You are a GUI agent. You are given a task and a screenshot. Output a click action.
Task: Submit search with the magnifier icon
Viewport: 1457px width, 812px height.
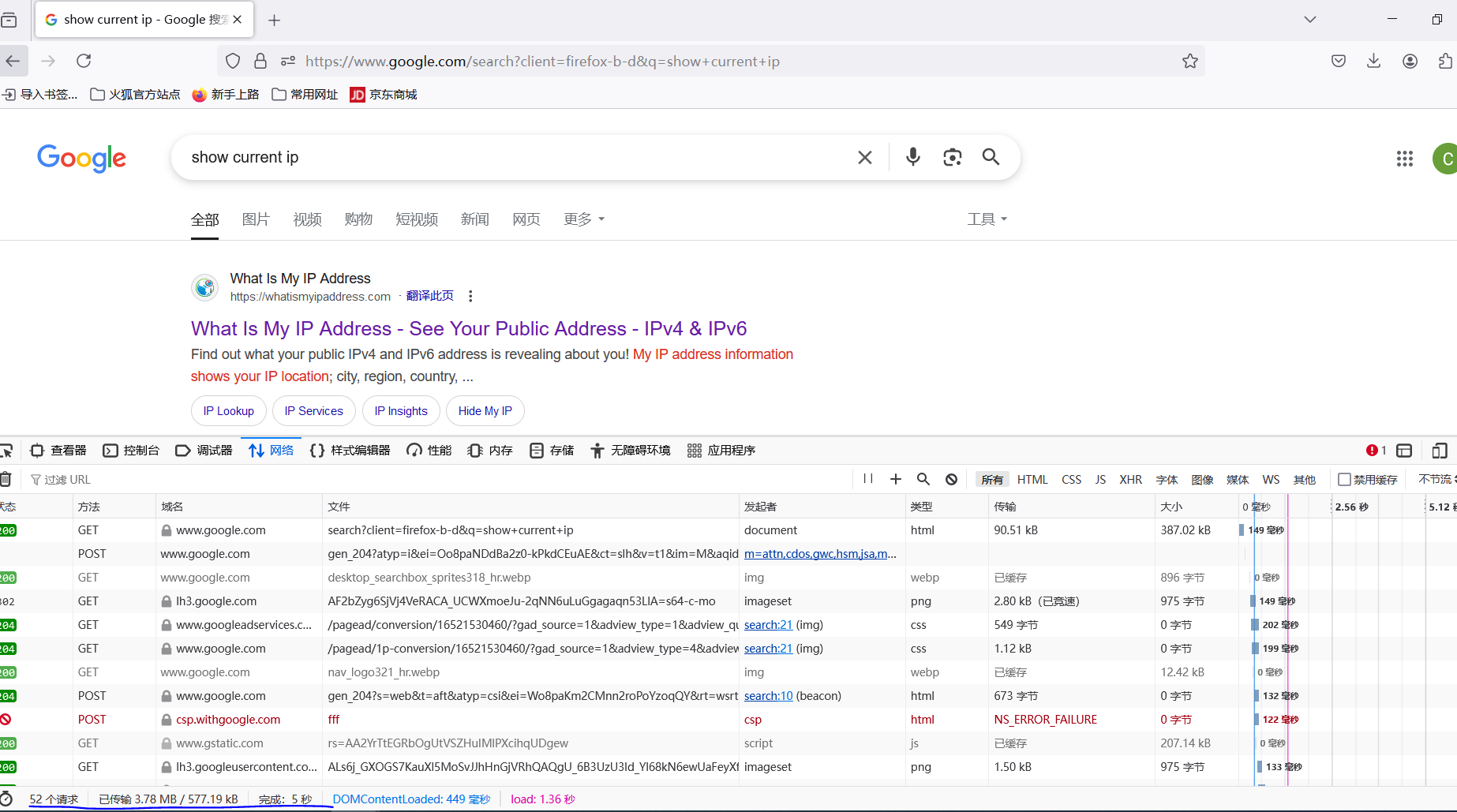pyautogui.click(x=991, y=157)
